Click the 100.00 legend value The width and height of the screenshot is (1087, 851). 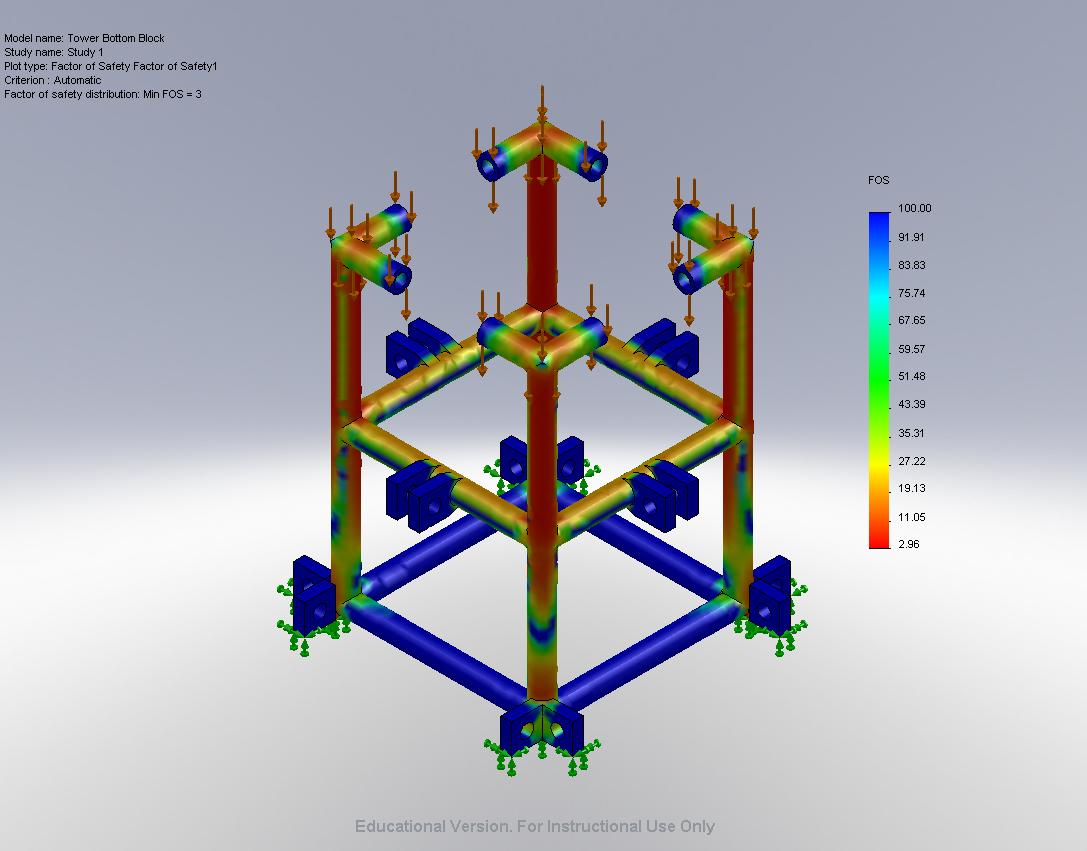[914, 208]
